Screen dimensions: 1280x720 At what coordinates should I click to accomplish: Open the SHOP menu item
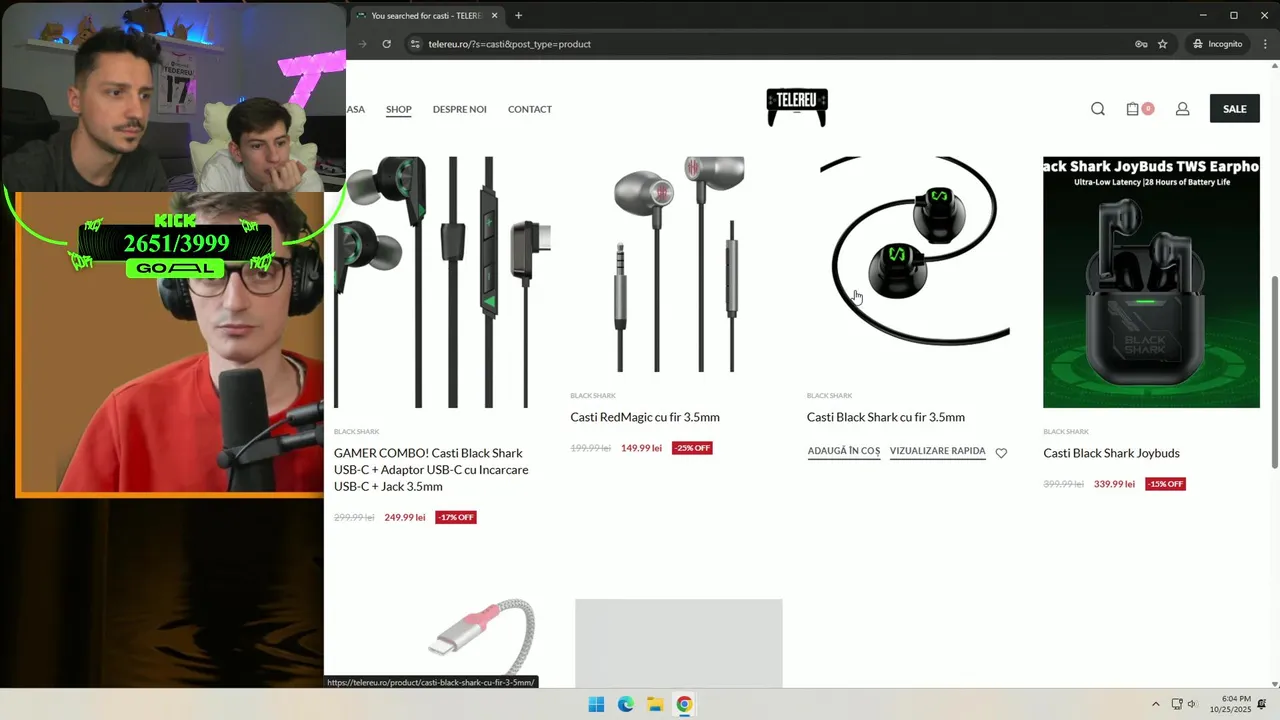tap(399, 109)
